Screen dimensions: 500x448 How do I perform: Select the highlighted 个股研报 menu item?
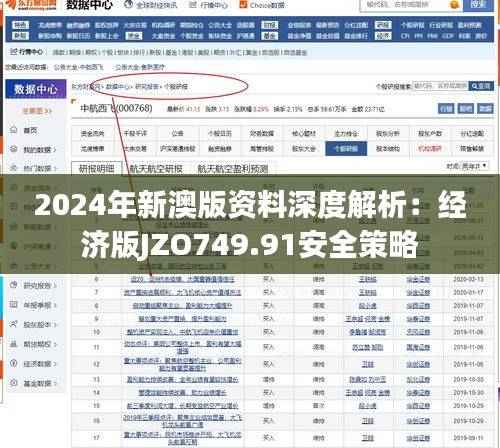coord(346,148)
